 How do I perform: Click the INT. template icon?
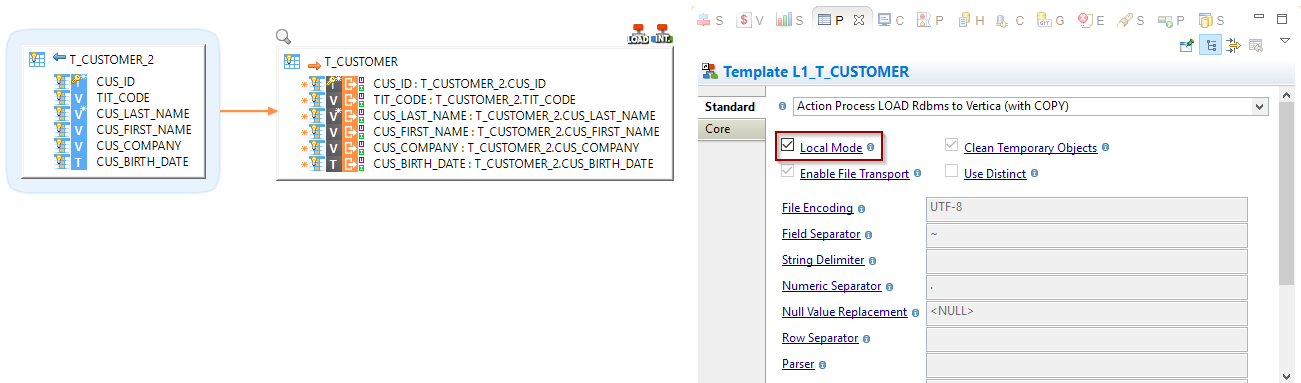(661, 33)
